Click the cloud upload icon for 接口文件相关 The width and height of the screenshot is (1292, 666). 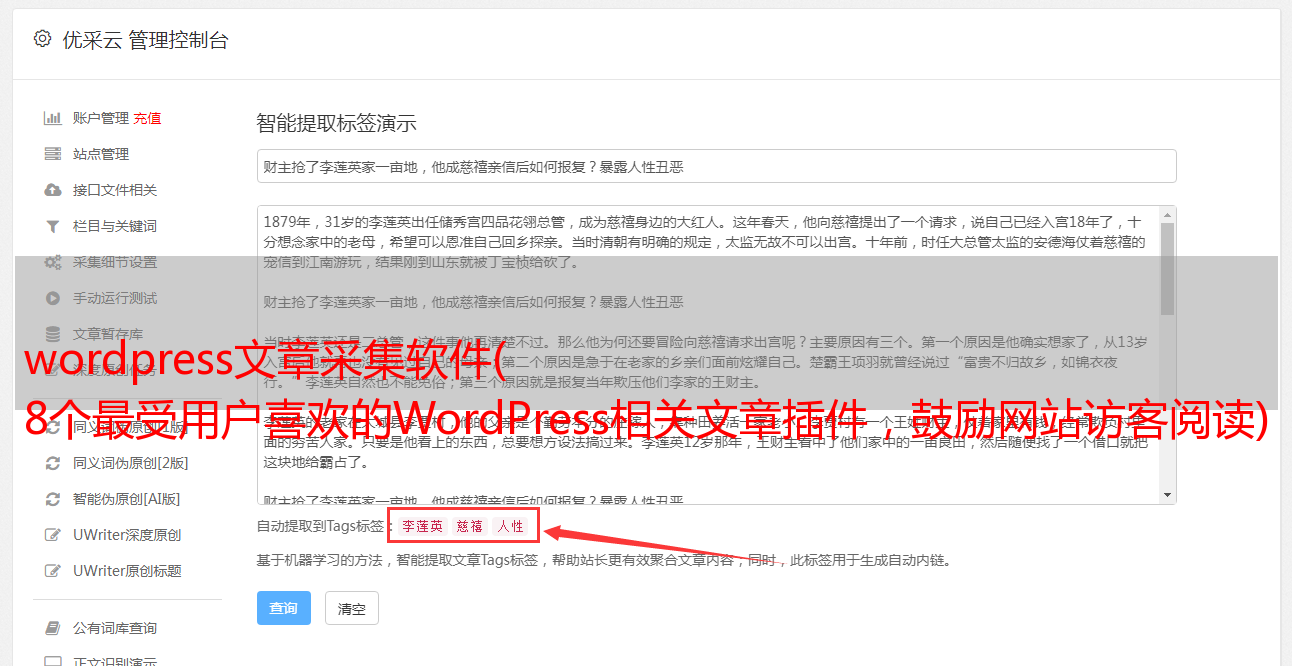click(x=53, y=190)
